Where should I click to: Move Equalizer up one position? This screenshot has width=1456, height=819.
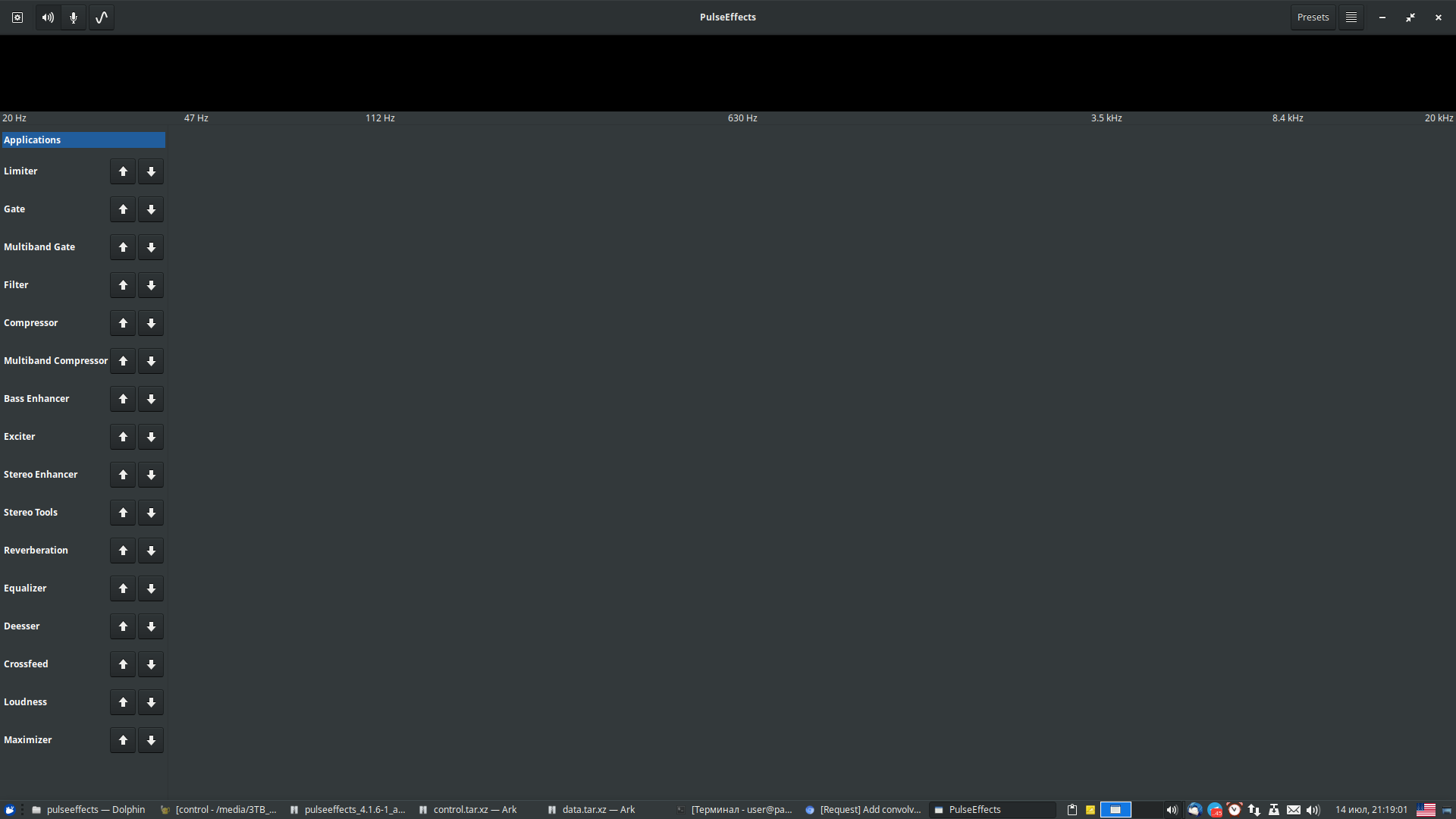(x=123, y=588)
